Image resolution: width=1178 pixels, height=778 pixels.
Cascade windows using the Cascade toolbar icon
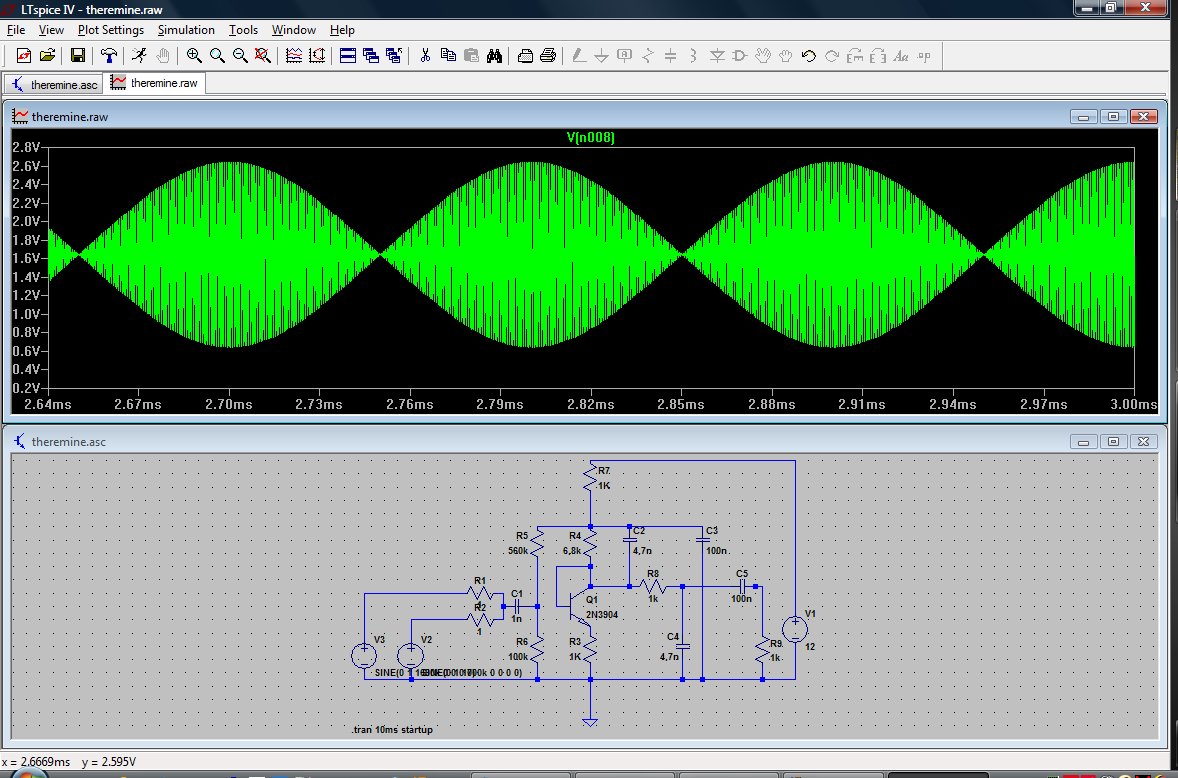(x=371, y=56)
